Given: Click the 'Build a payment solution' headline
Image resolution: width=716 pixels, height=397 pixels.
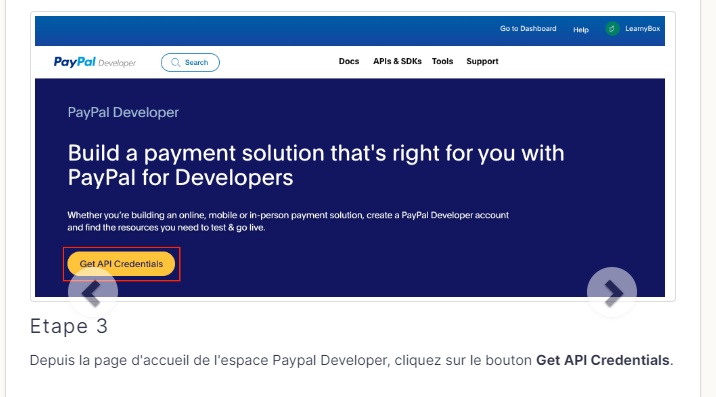Looking at the screenshot, I should tap(316, 165).
